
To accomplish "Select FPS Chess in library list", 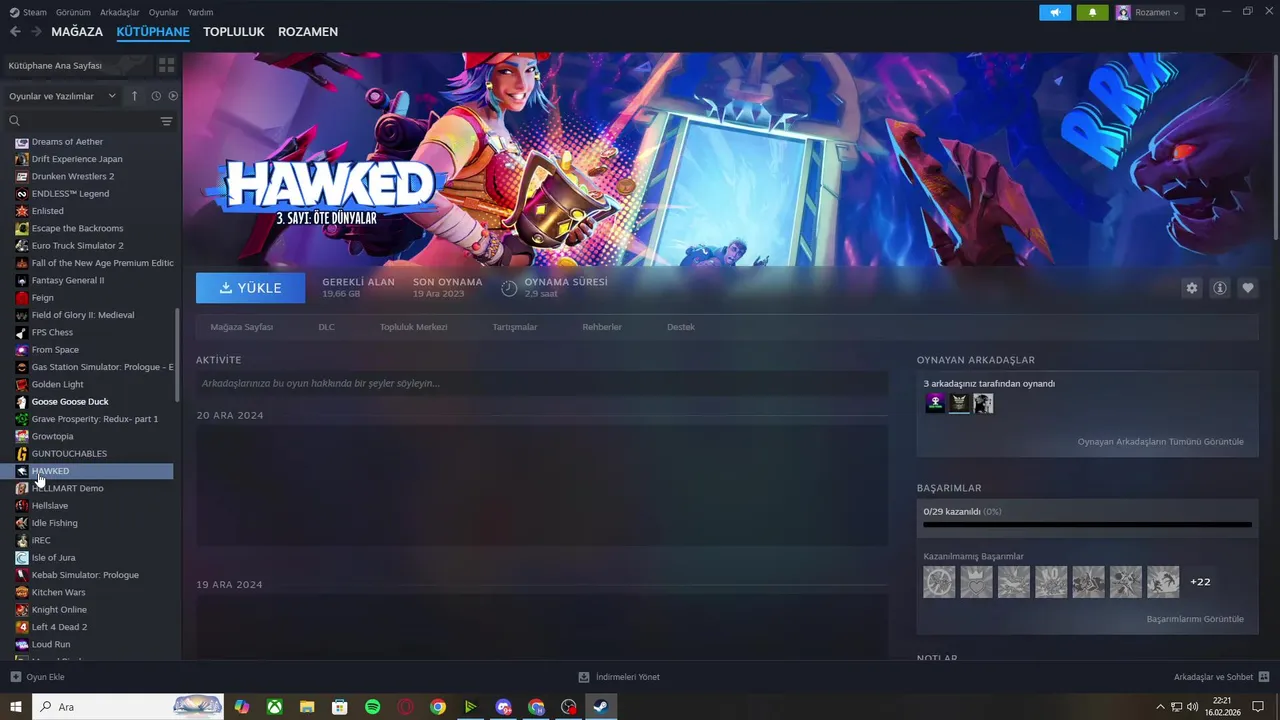I will point(94,332).
